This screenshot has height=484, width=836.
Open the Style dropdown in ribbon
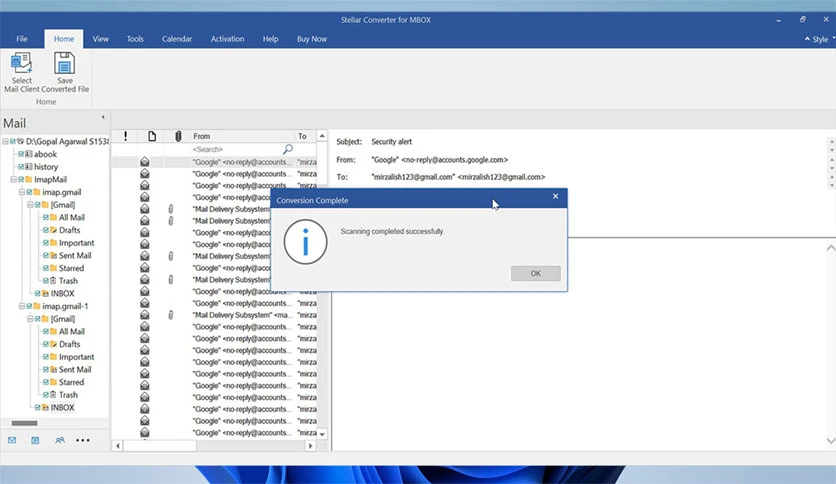coord(820,39)
